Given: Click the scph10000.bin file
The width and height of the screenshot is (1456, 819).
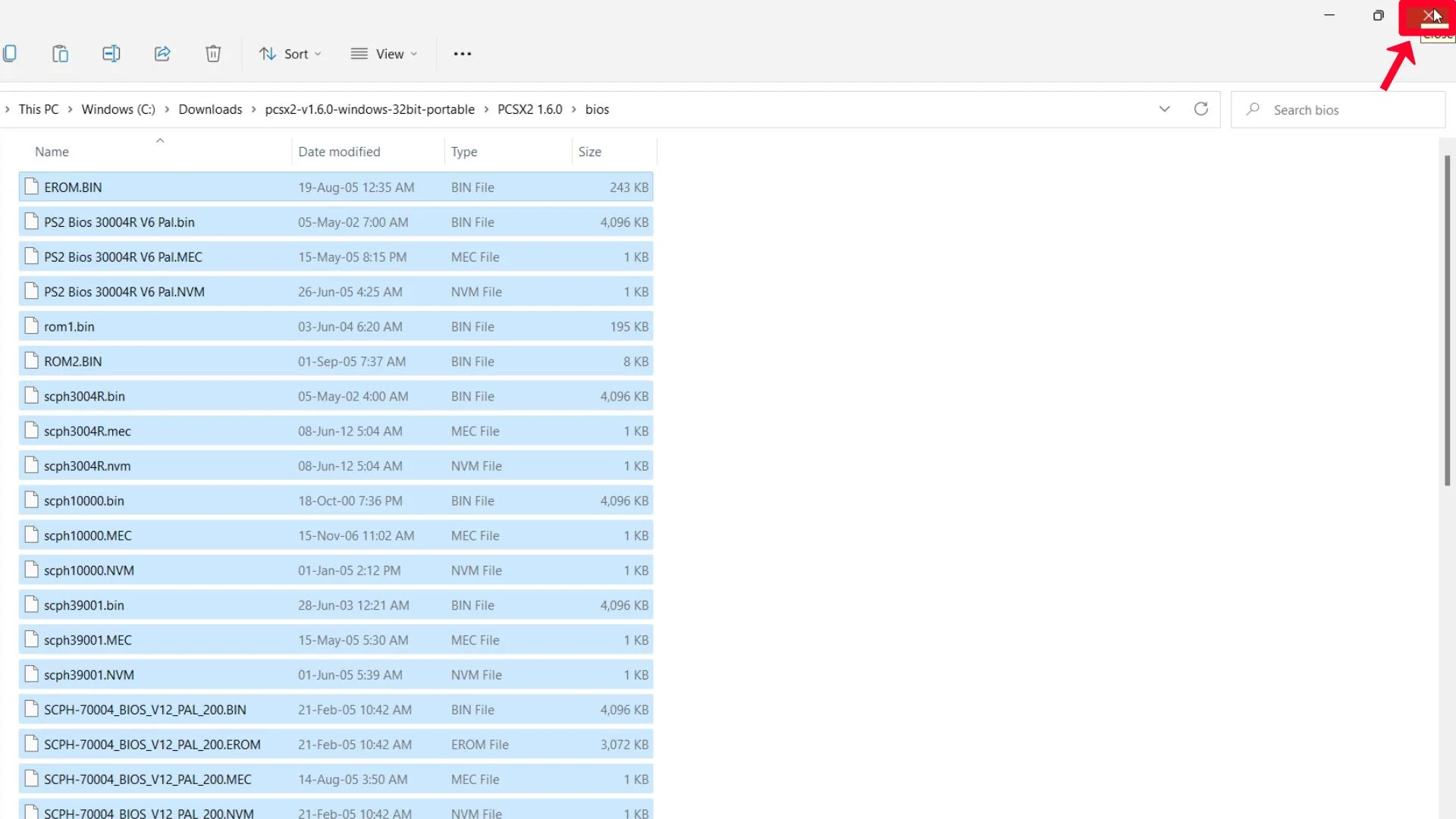Looking at the screenshot, I should point(84,500).
